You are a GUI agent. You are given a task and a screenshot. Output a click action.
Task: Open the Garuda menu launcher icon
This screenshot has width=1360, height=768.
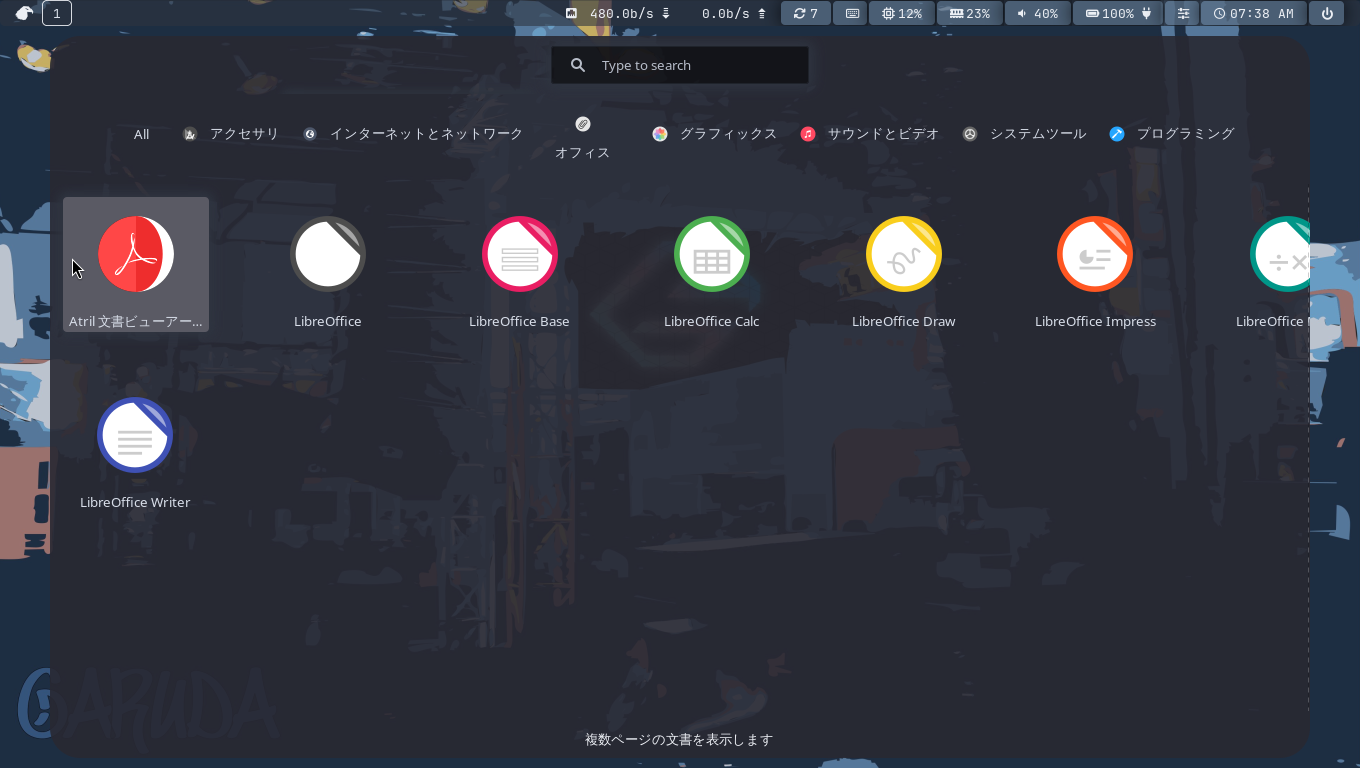pyautogui.click(x=24, y=13)
